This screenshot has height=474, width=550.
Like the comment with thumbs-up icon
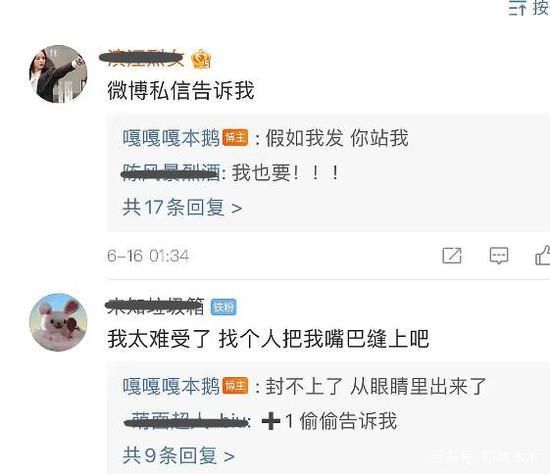pyautogui.click(x=542, y=255)
